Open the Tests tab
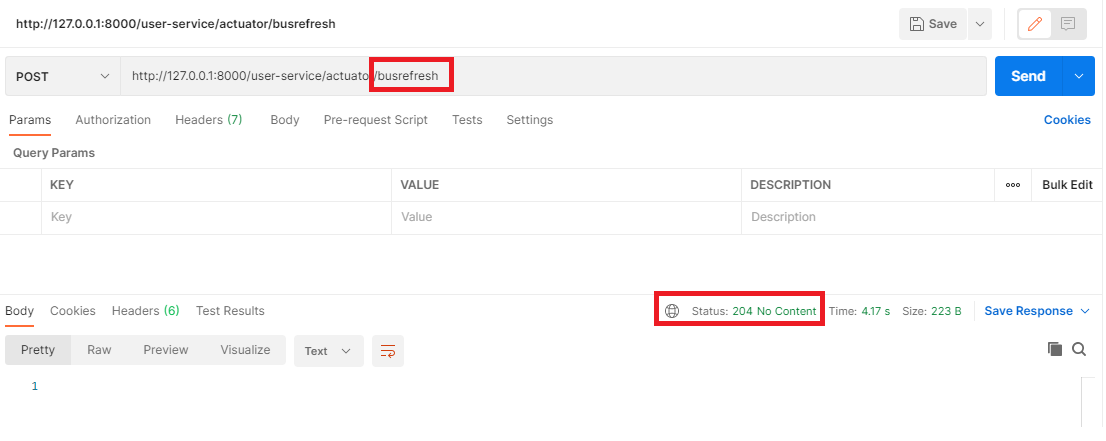The image size is (1106, 441). coord(467,120)
